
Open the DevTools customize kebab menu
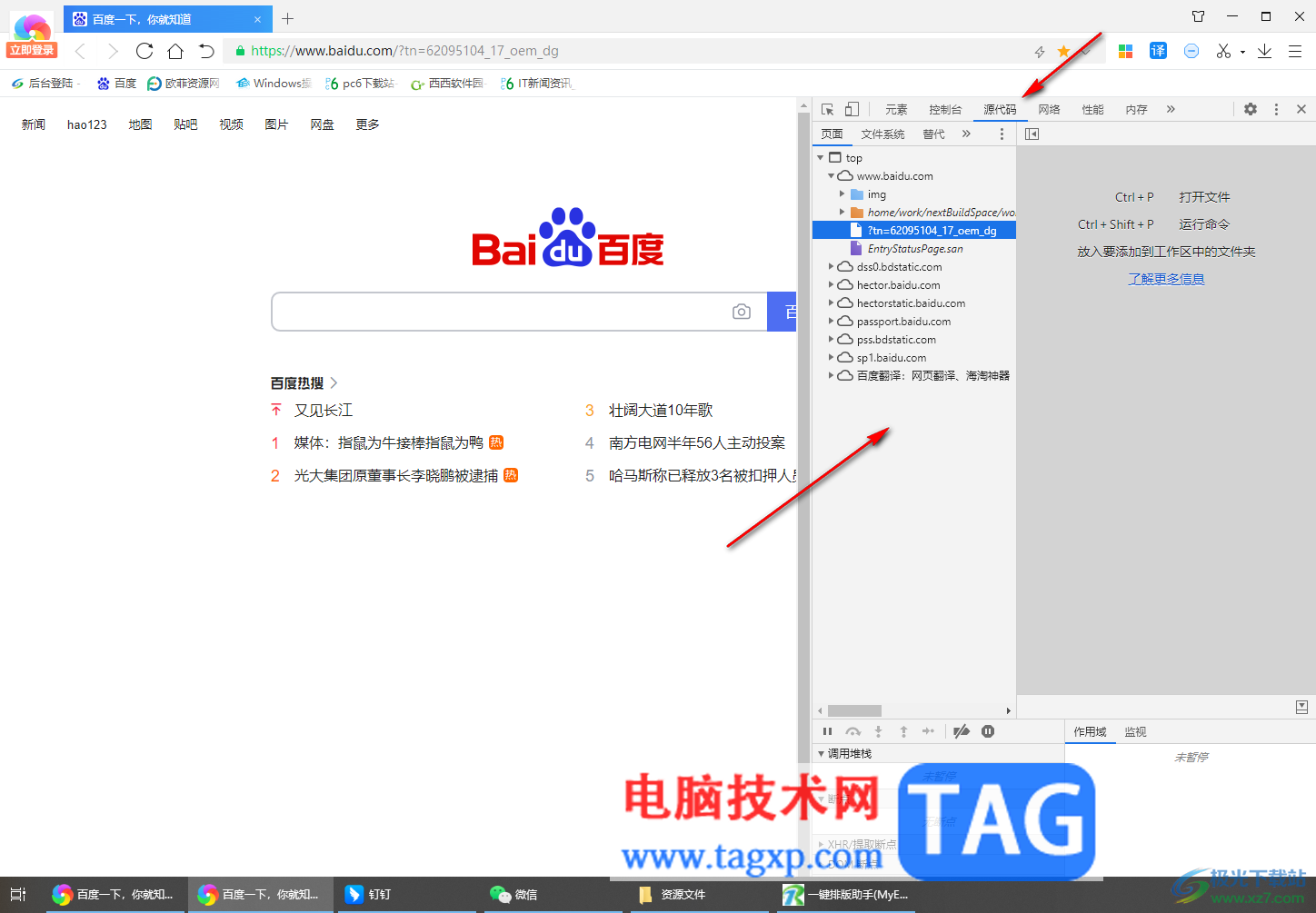coord(1276,109)
